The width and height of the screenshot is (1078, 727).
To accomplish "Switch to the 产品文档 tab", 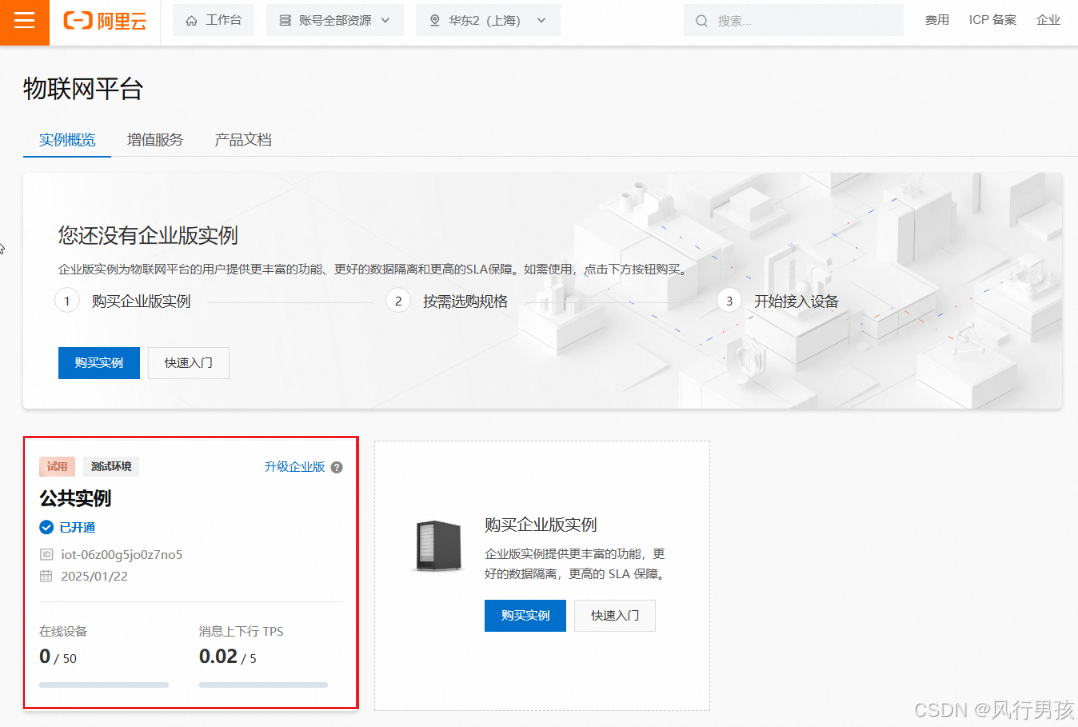I will (x=243, y=140).
